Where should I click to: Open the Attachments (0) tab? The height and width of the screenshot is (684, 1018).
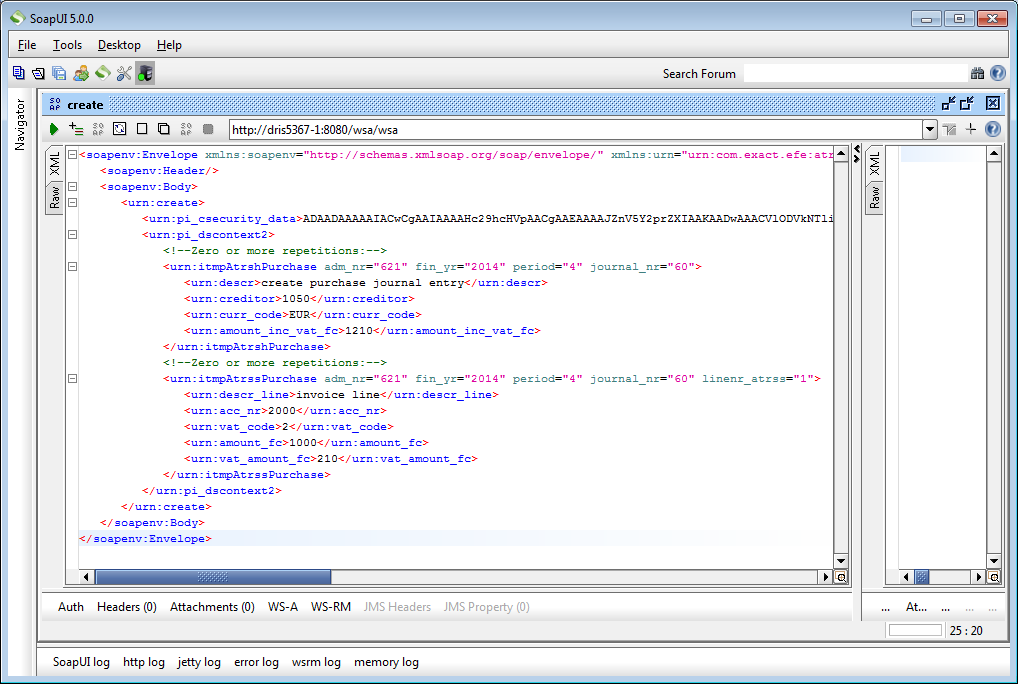[212, 607]
